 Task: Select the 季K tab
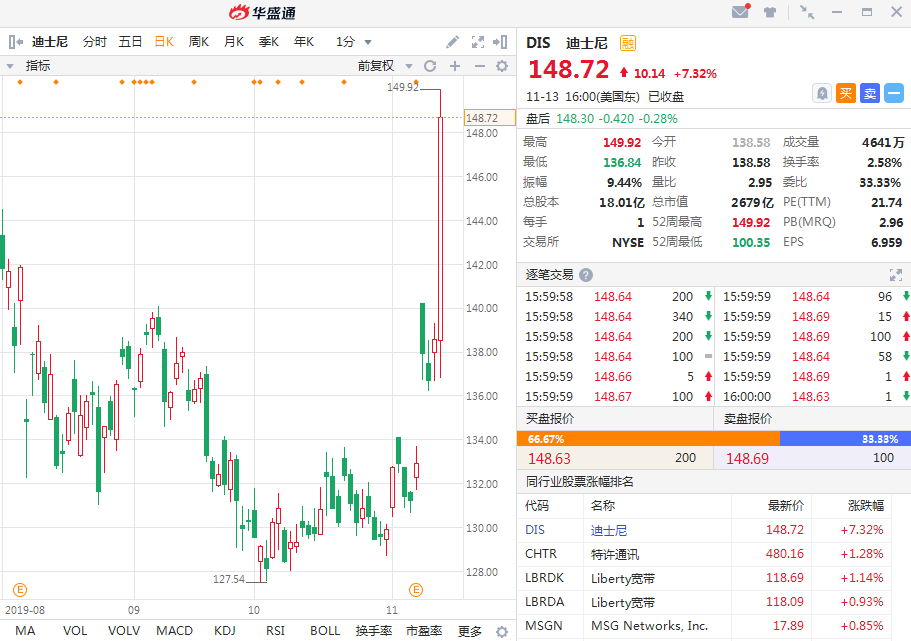coord(268,42)
